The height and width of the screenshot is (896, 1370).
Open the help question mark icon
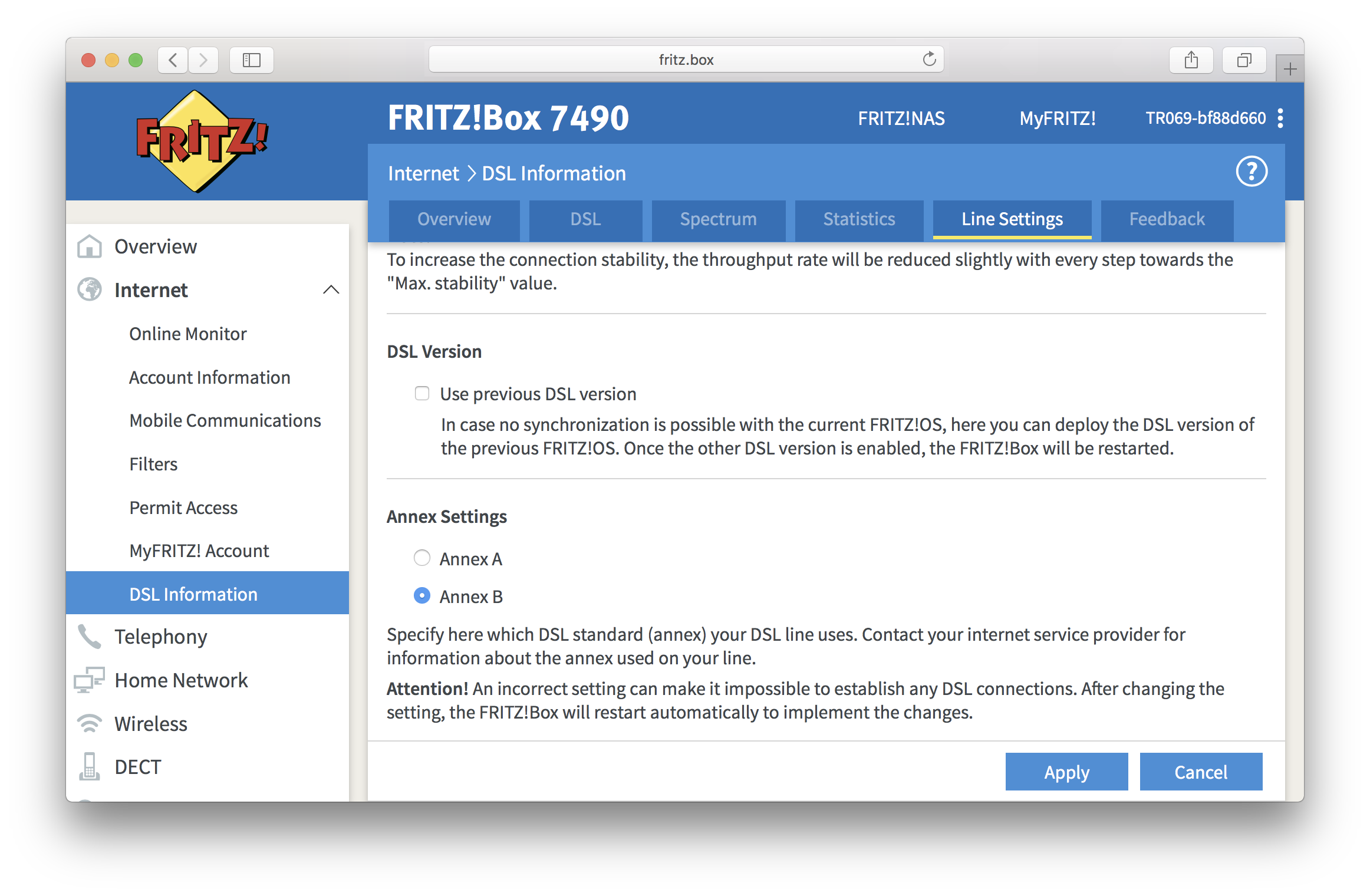coord(1252,172)
